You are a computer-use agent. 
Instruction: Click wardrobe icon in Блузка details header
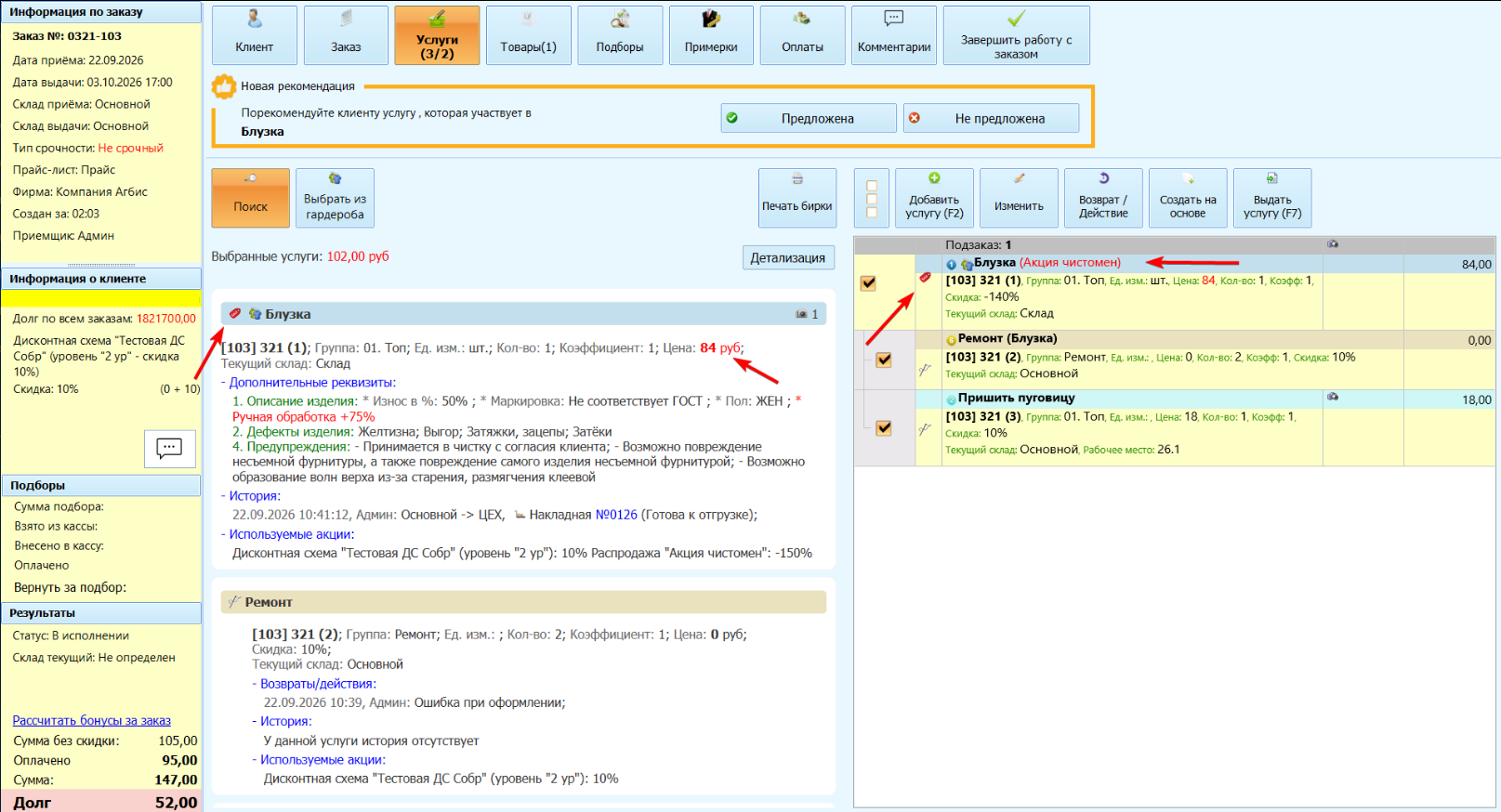point(255,314)
